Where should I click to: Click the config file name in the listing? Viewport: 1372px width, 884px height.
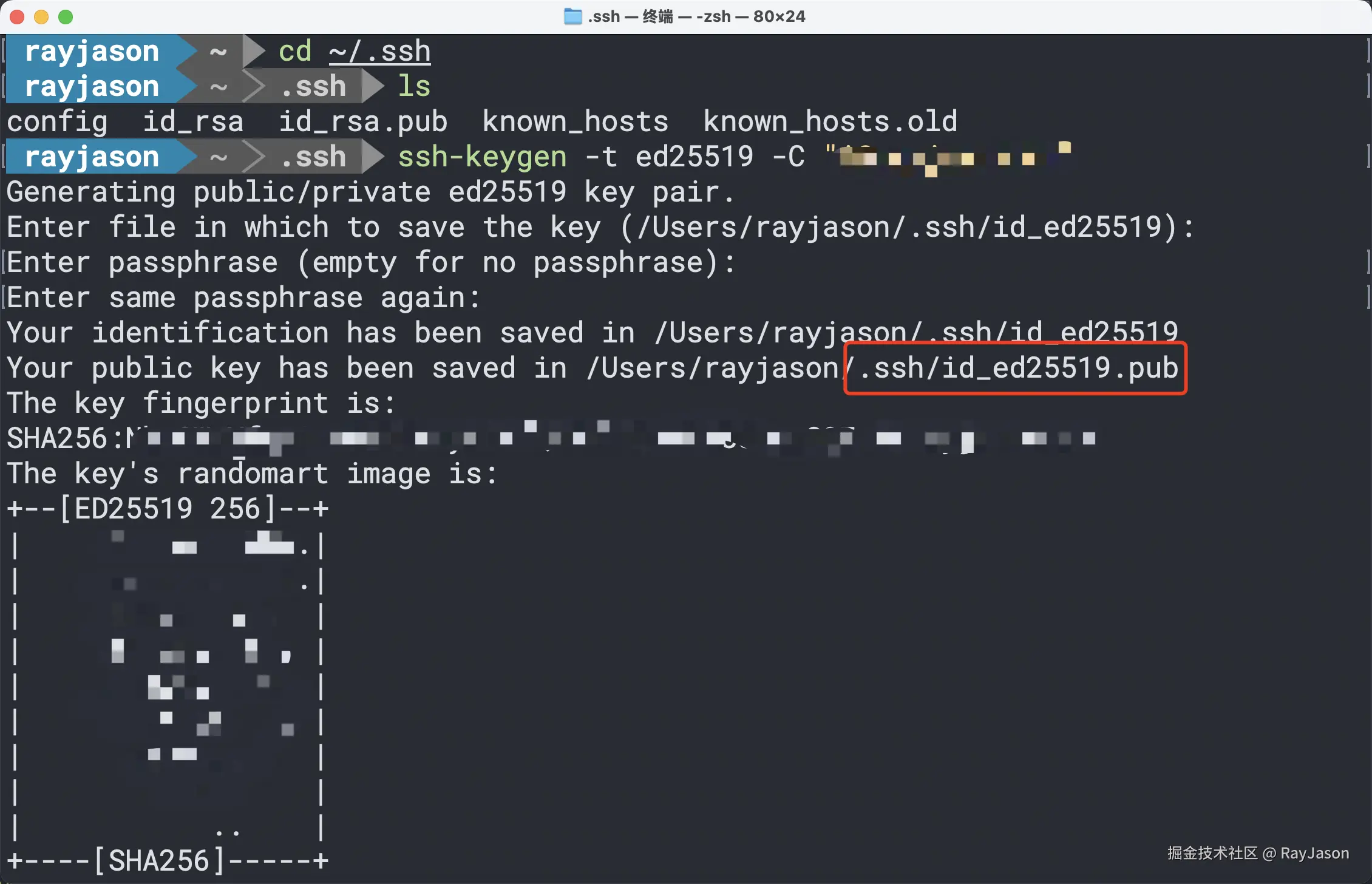pos(58,121)
